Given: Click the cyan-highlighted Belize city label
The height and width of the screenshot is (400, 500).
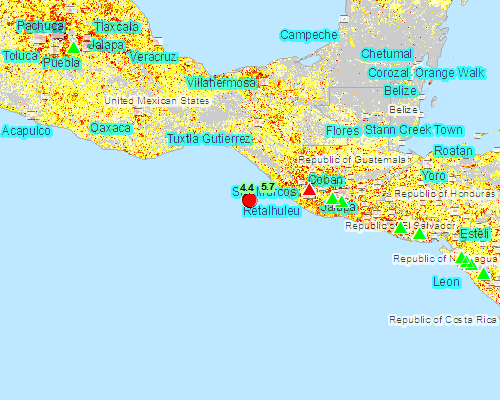Looking at the screenshot, I should coord(400,91).
